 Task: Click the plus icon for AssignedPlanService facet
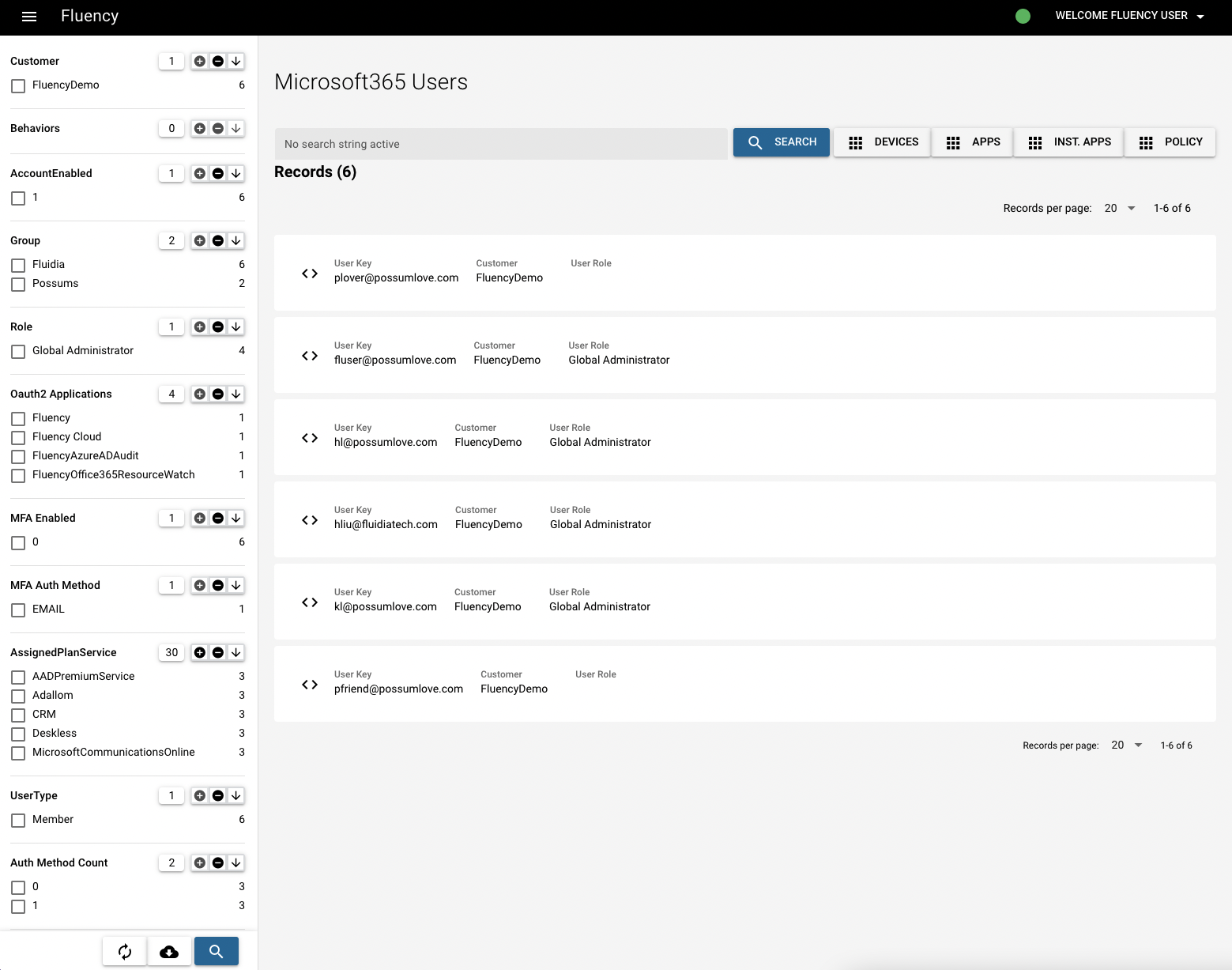tap(200, 652)
